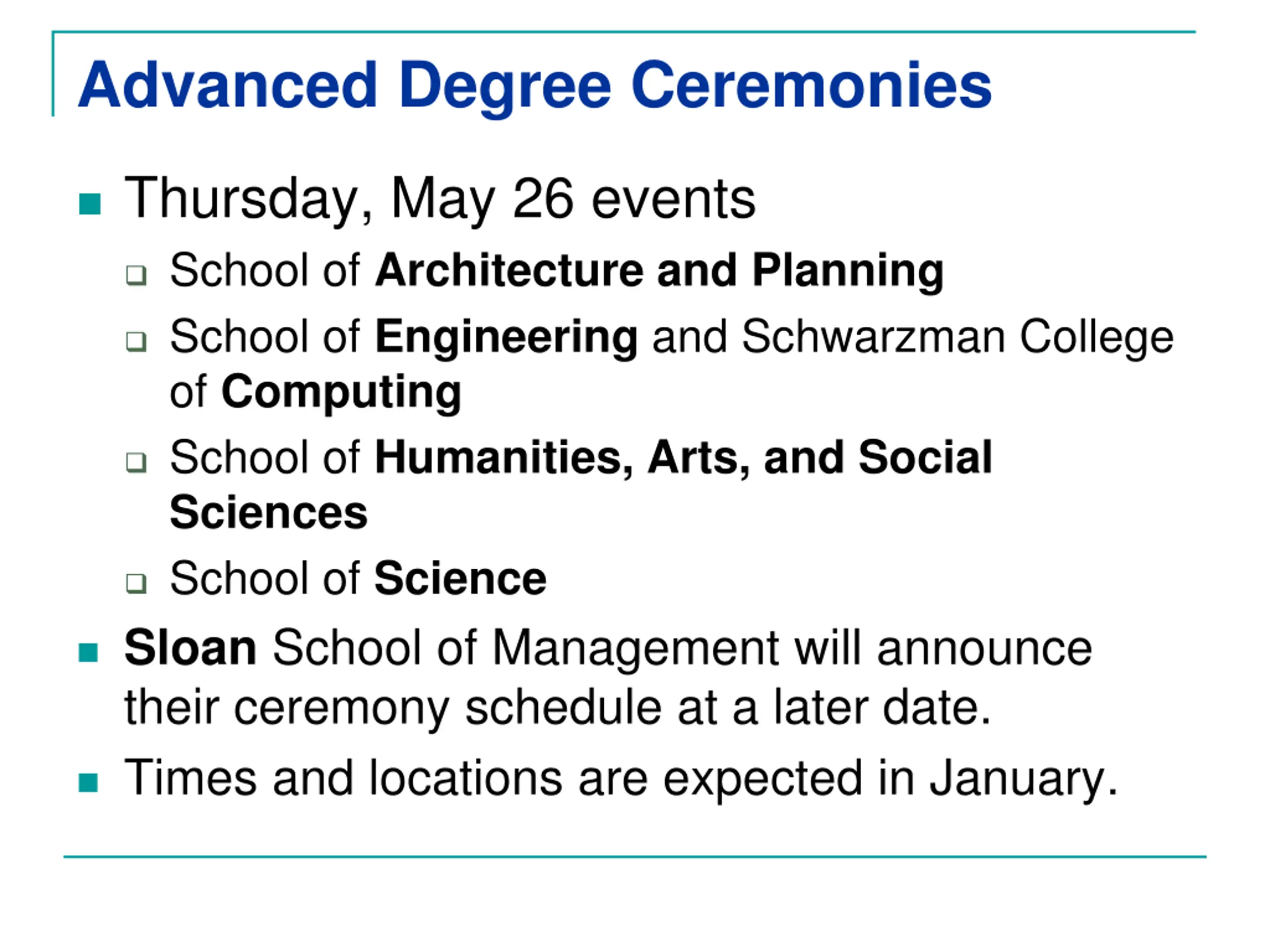Select bold Science in the School of Science line

[460, 579]
